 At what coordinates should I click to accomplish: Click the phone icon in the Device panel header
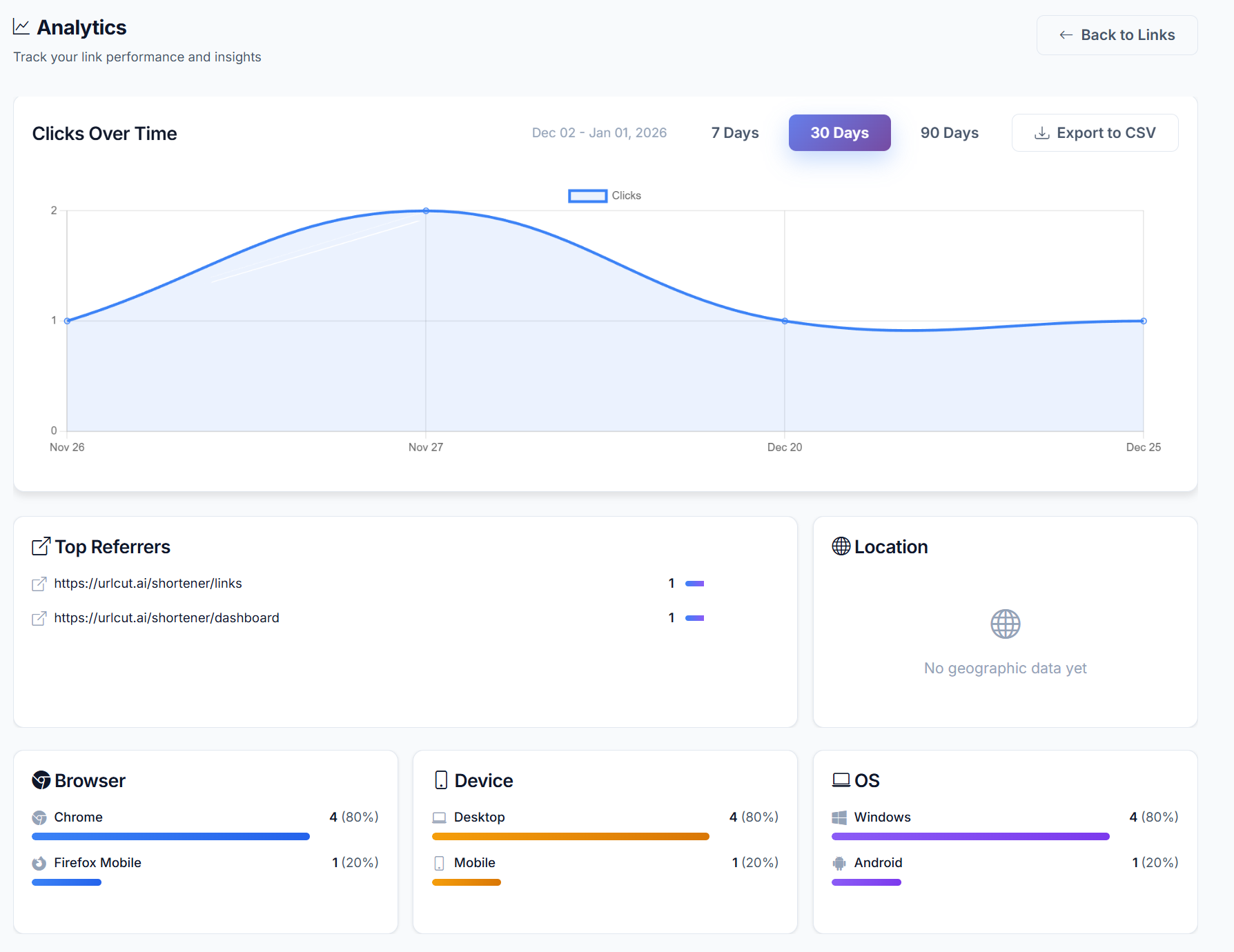point(440,780)
